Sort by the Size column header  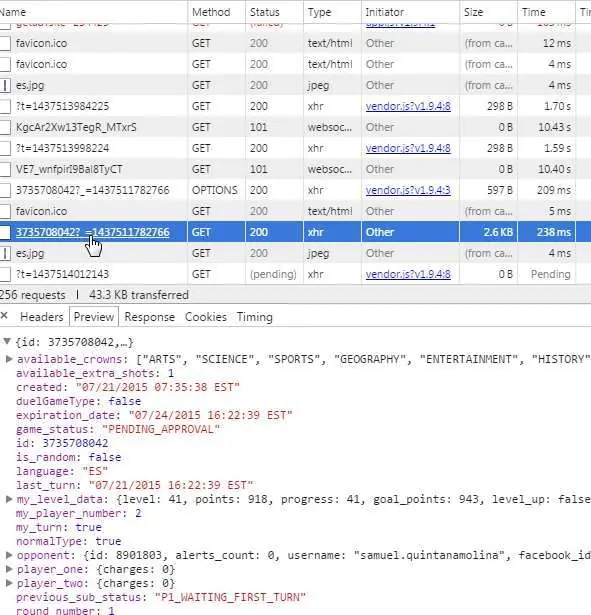pos(489,12)
